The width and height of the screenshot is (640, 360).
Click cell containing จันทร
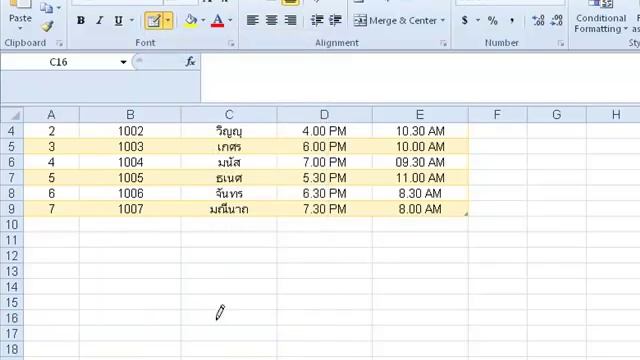pyautogui.click(x=229, y=193)
